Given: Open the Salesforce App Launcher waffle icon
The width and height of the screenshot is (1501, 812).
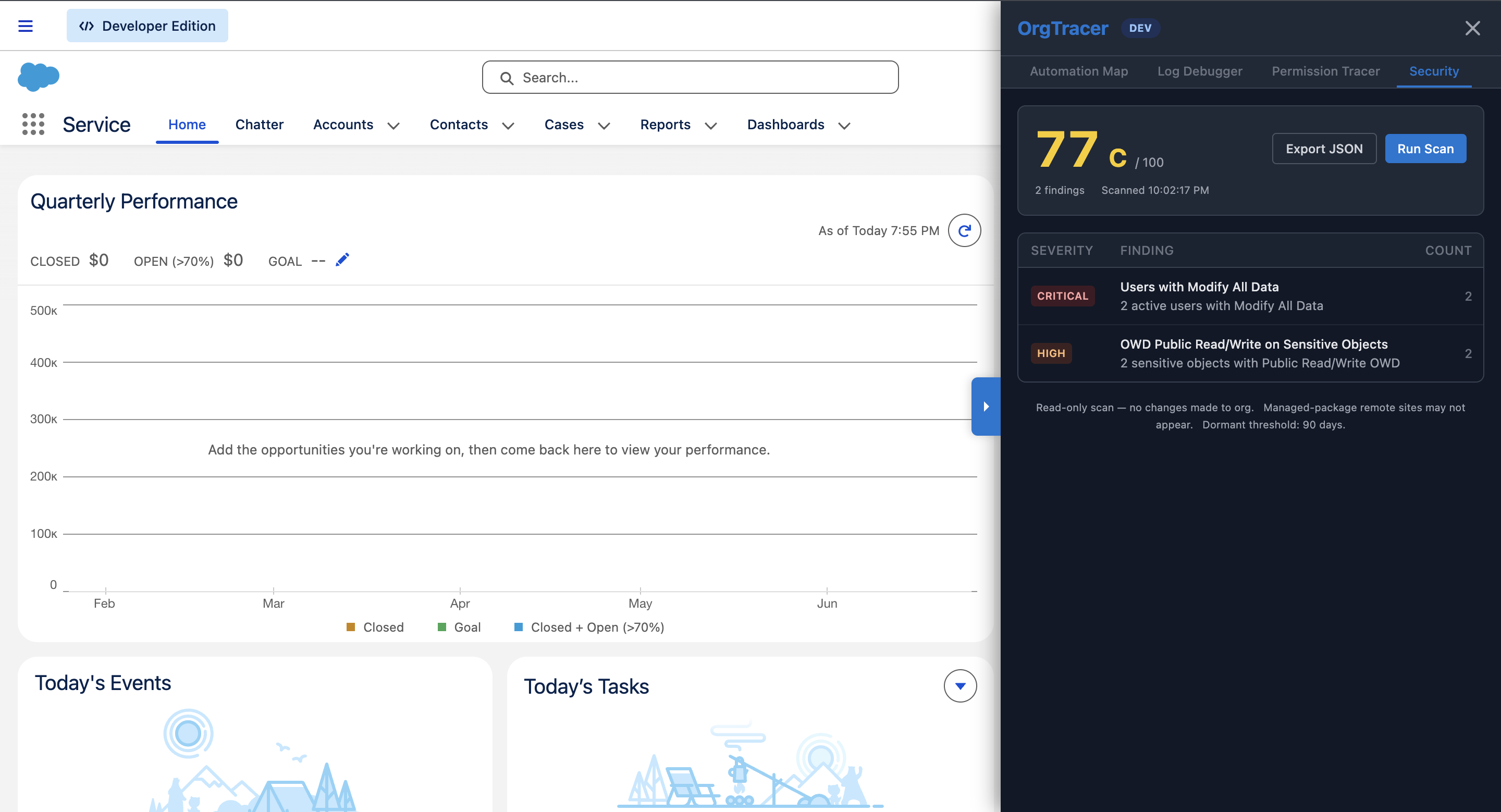Looking at the screenshot, I should coord(33,124).
